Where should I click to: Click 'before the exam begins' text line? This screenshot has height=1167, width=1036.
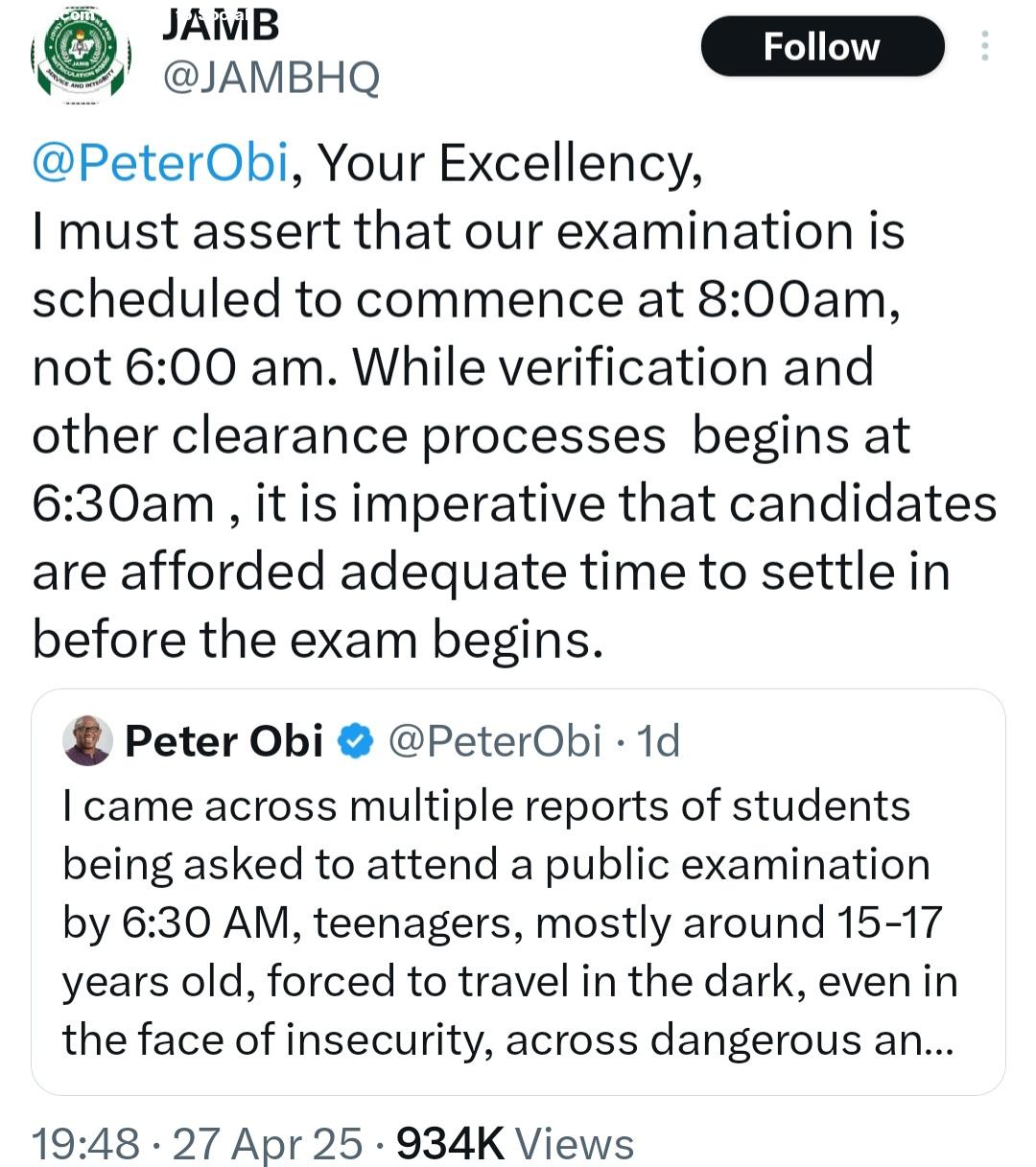(318, 640)
